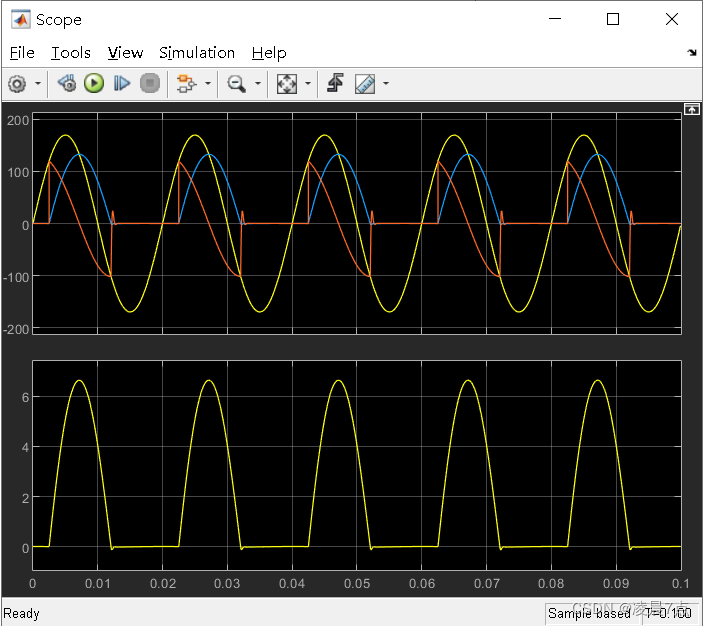Expand the axes scaling dropdown arrow
This screenshot has width=705, height=626.
[x=308, y=83]
